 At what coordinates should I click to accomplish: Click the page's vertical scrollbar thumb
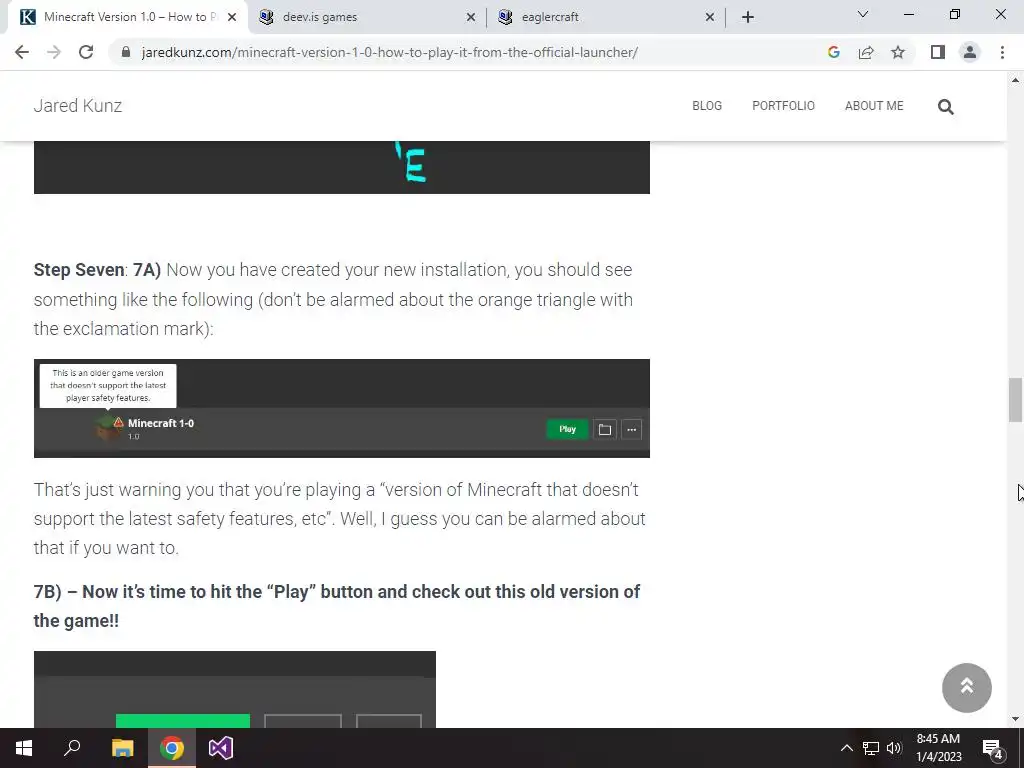point(1015,400)
